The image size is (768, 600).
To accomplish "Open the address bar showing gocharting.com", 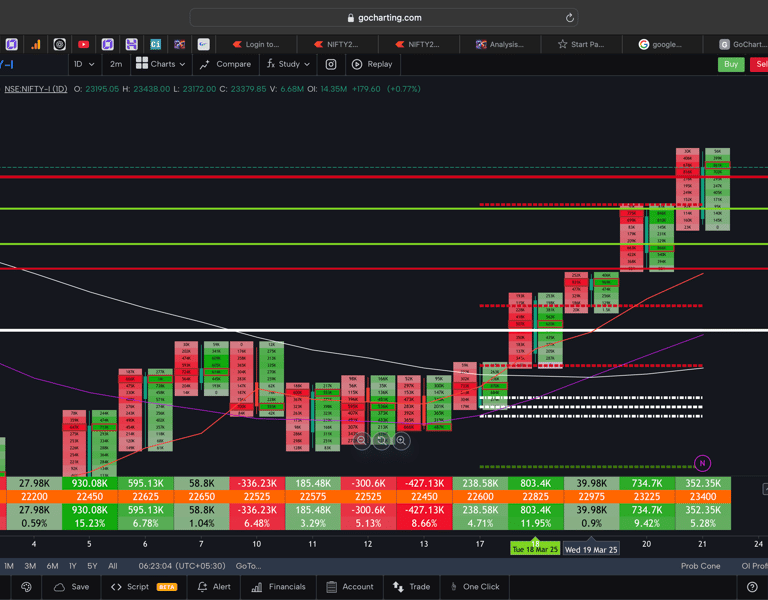I will (384, 18).
